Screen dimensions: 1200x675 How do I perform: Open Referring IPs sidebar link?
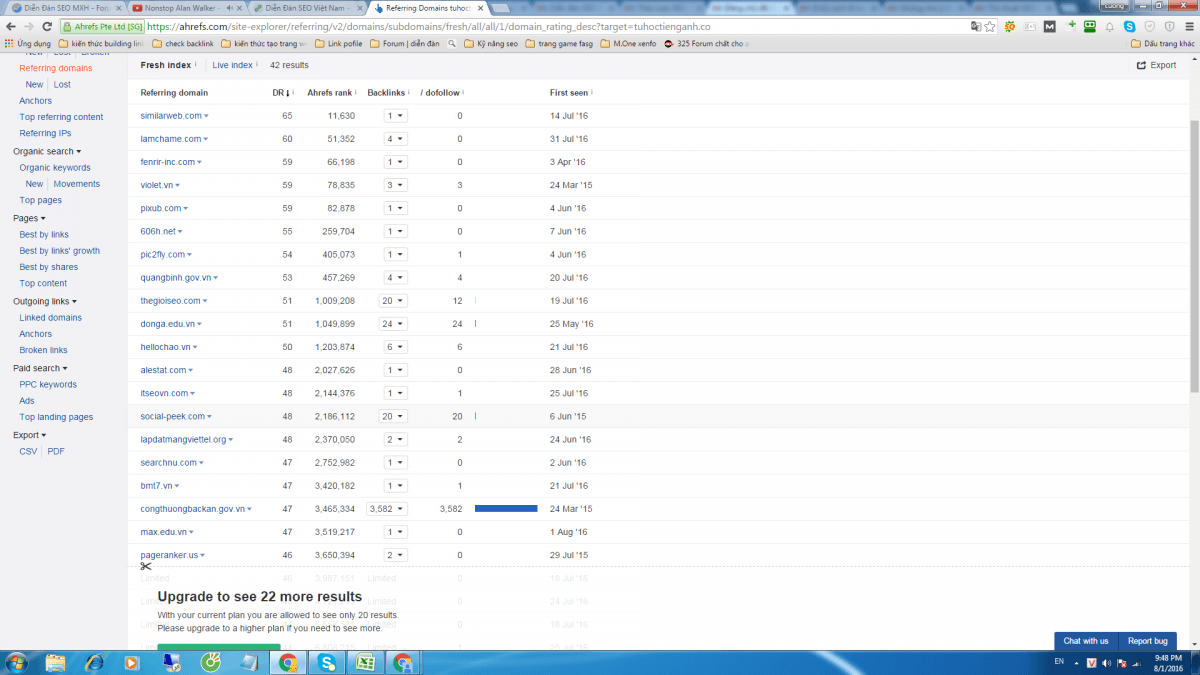tap(45, 133)
